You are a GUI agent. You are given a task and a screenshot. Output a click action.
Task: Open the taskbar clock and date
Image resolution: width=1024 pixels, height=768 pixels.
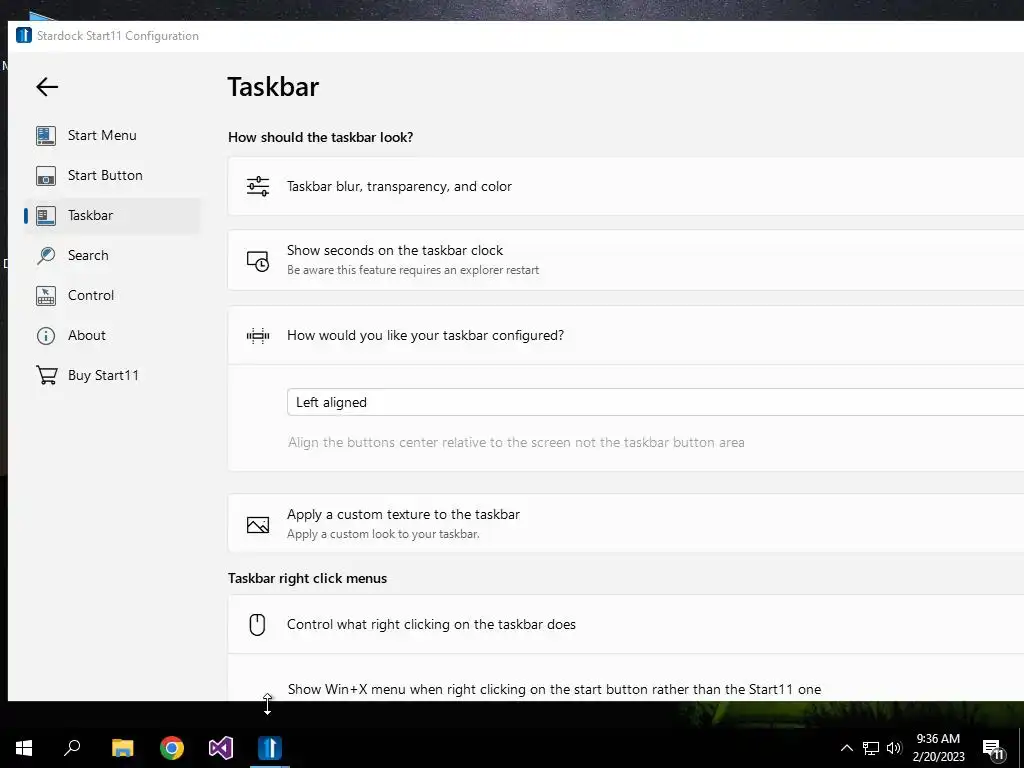(938, 748)
